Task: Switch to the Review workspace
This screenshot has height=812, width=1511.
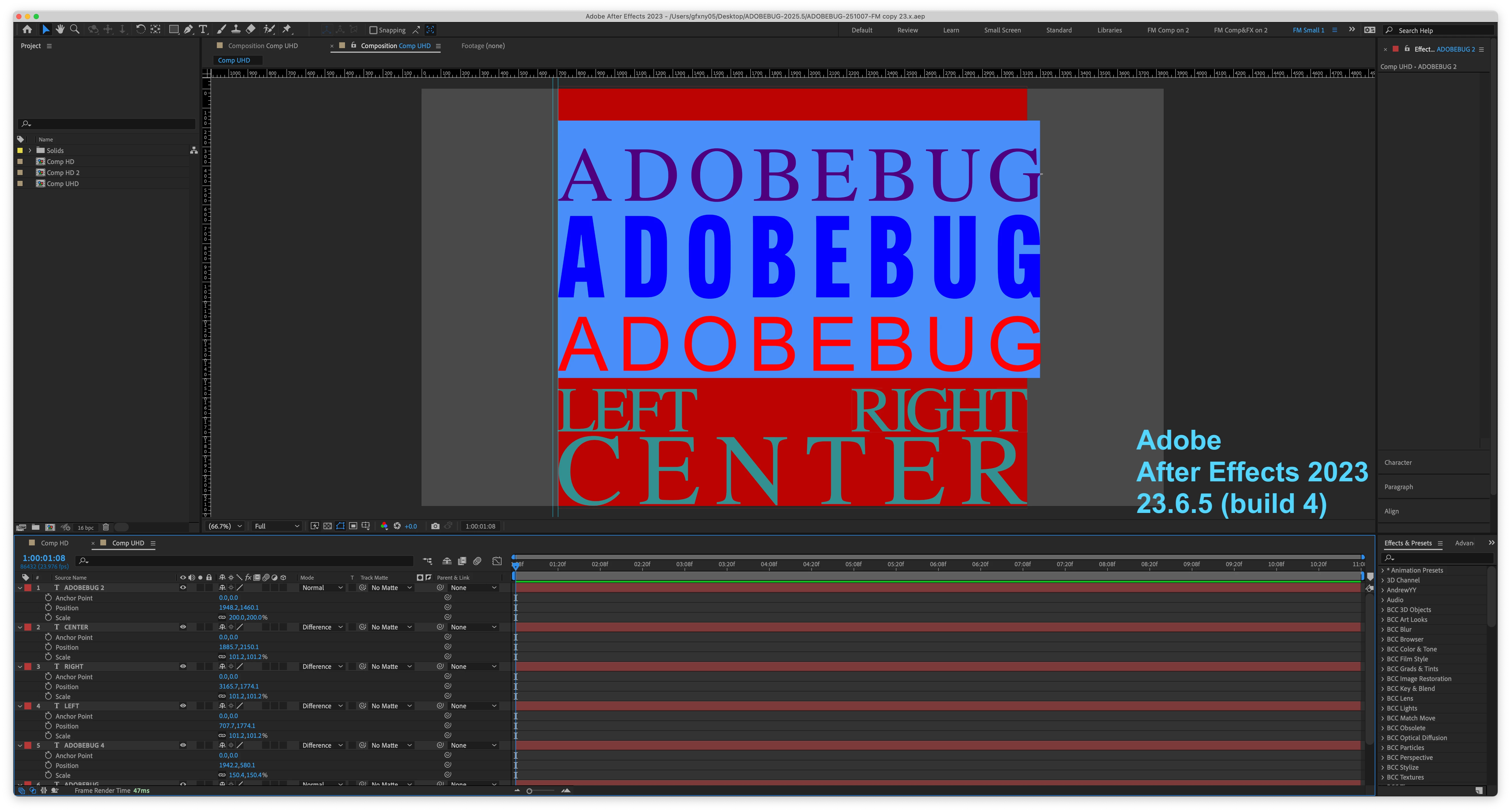Action: click(907, 30)
